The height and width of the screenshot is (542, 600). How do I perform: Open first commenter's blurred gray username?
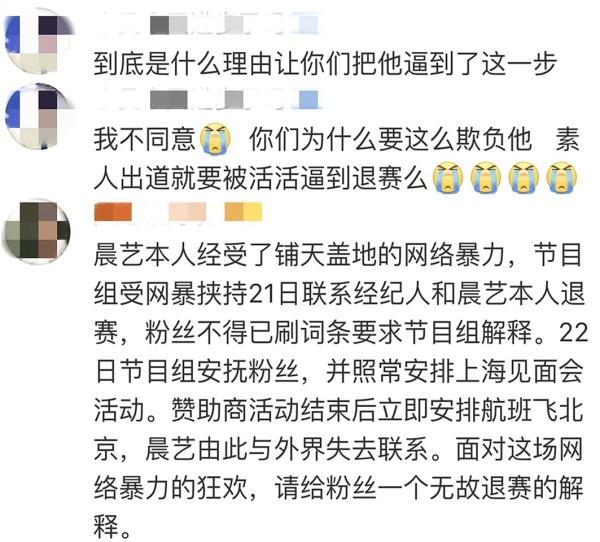[x=209, y=24]
